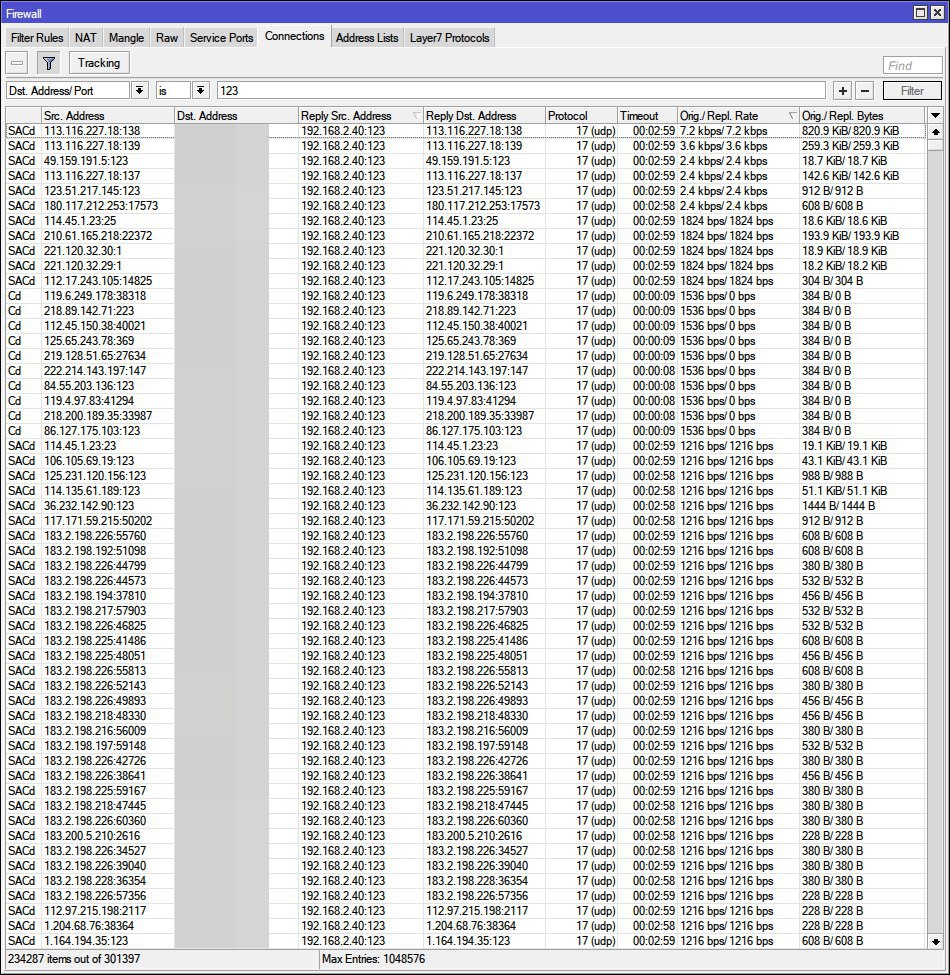Remove the filter condition with minus icon
This screenshot has width=950, height=975.
coord(865,90)
